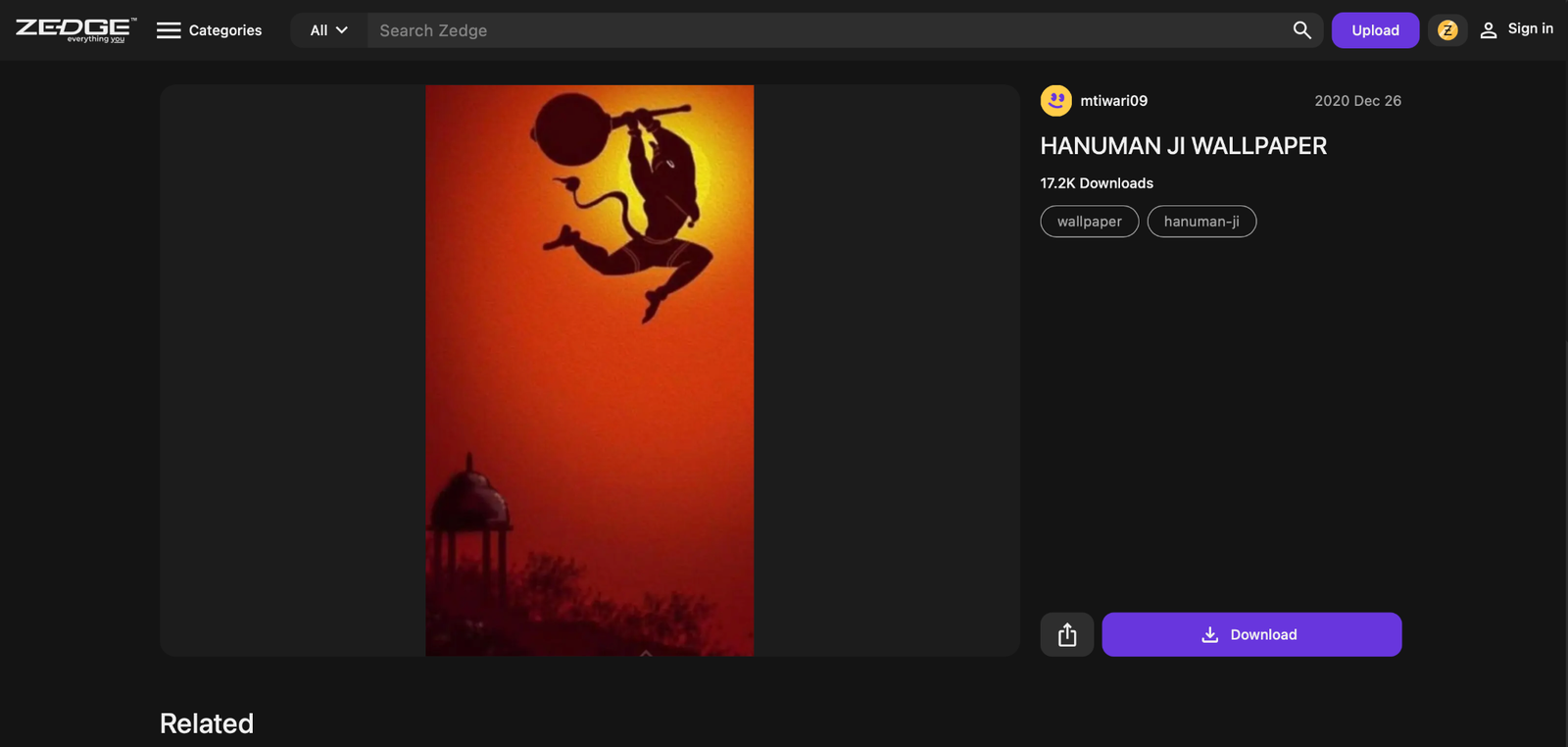The width and height of the screenshot is (1568, 747).
Task: Click the 17.2K Downloads count
Action: click(x=1097, y=183)
